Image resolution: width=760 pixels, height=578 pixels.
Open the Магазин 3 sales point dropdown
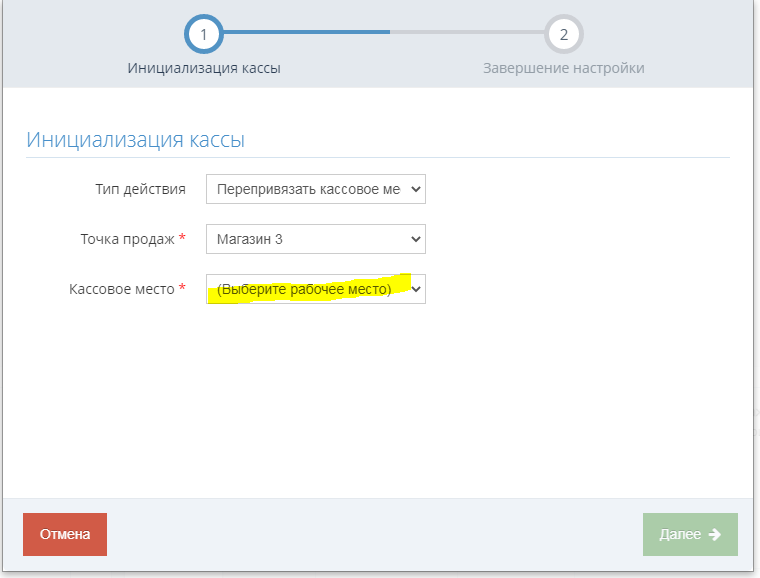316,239
